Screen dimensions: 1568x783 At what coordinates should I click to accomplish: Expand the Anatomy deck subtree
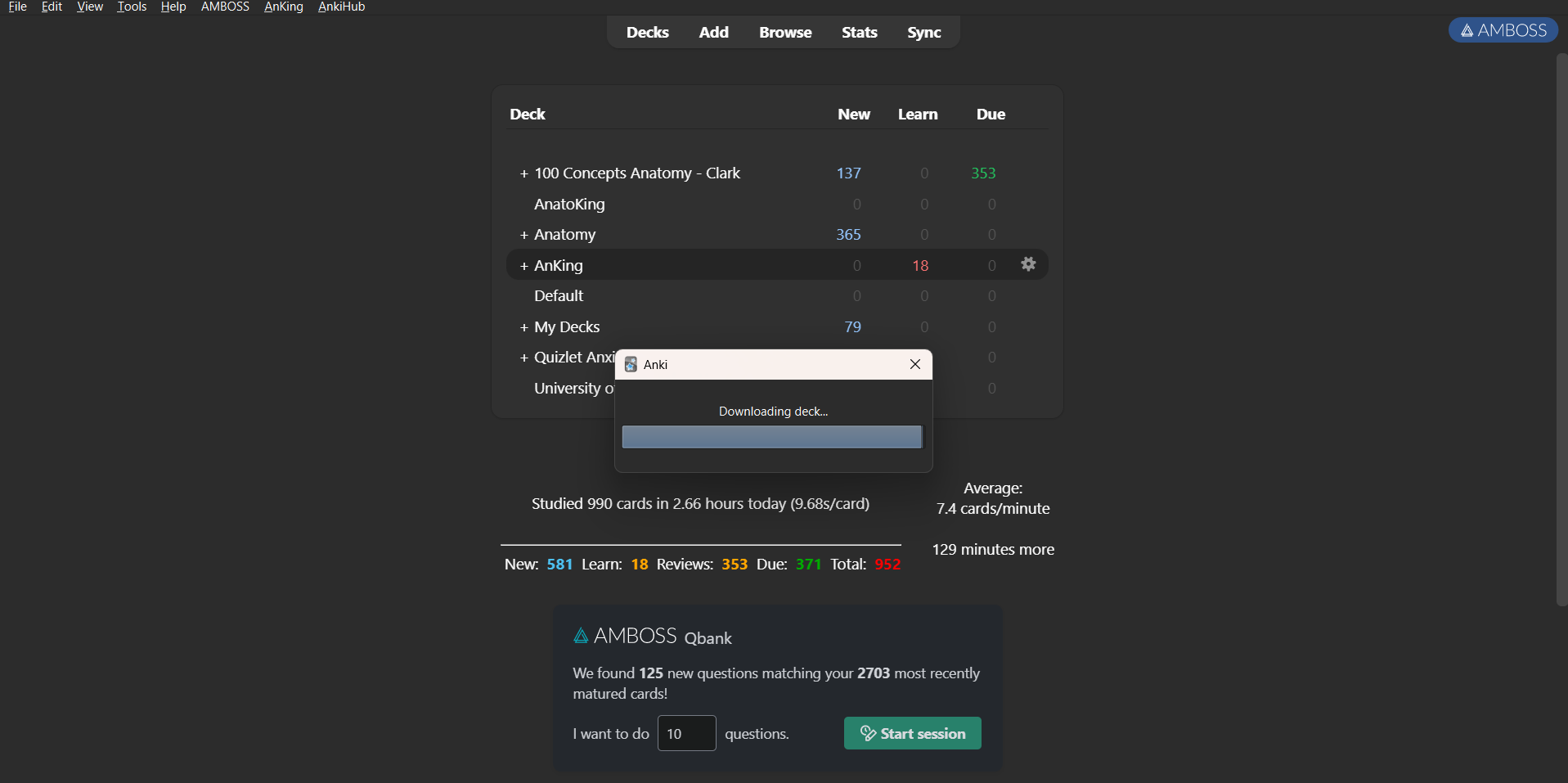(524, 235)
